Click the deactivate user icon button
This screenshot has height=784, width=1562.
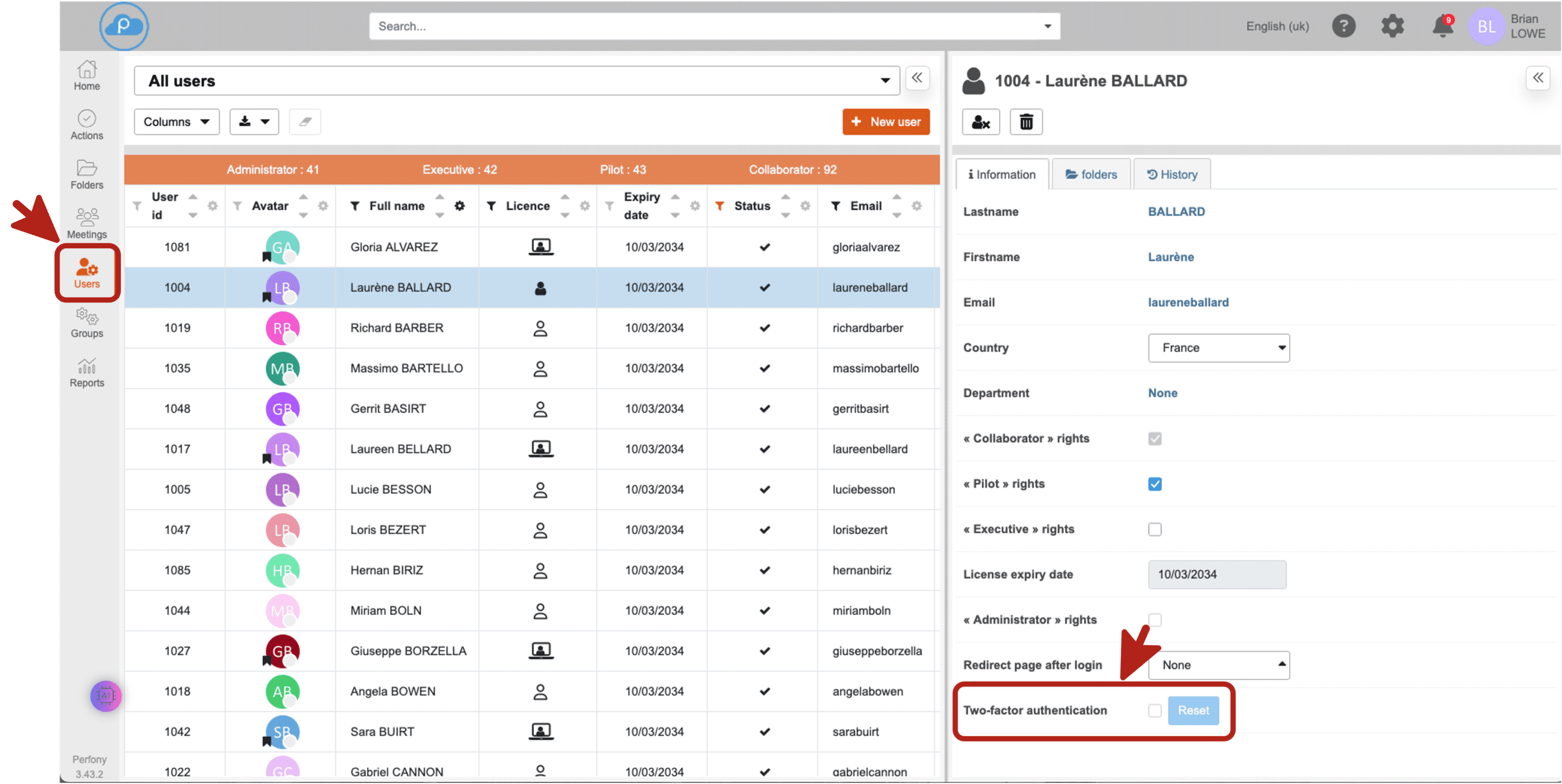click(x=981, y=122)
